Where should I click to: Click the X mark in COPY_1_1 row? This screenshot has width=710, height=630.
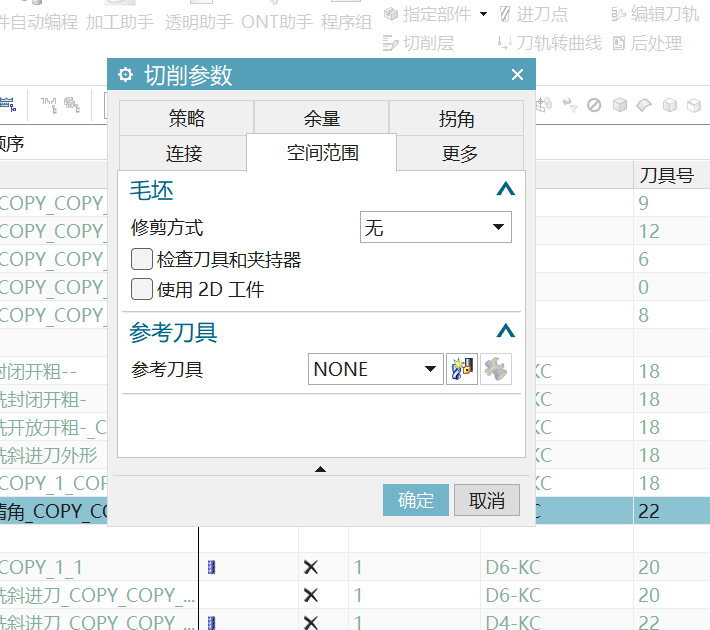coord(311,567)
